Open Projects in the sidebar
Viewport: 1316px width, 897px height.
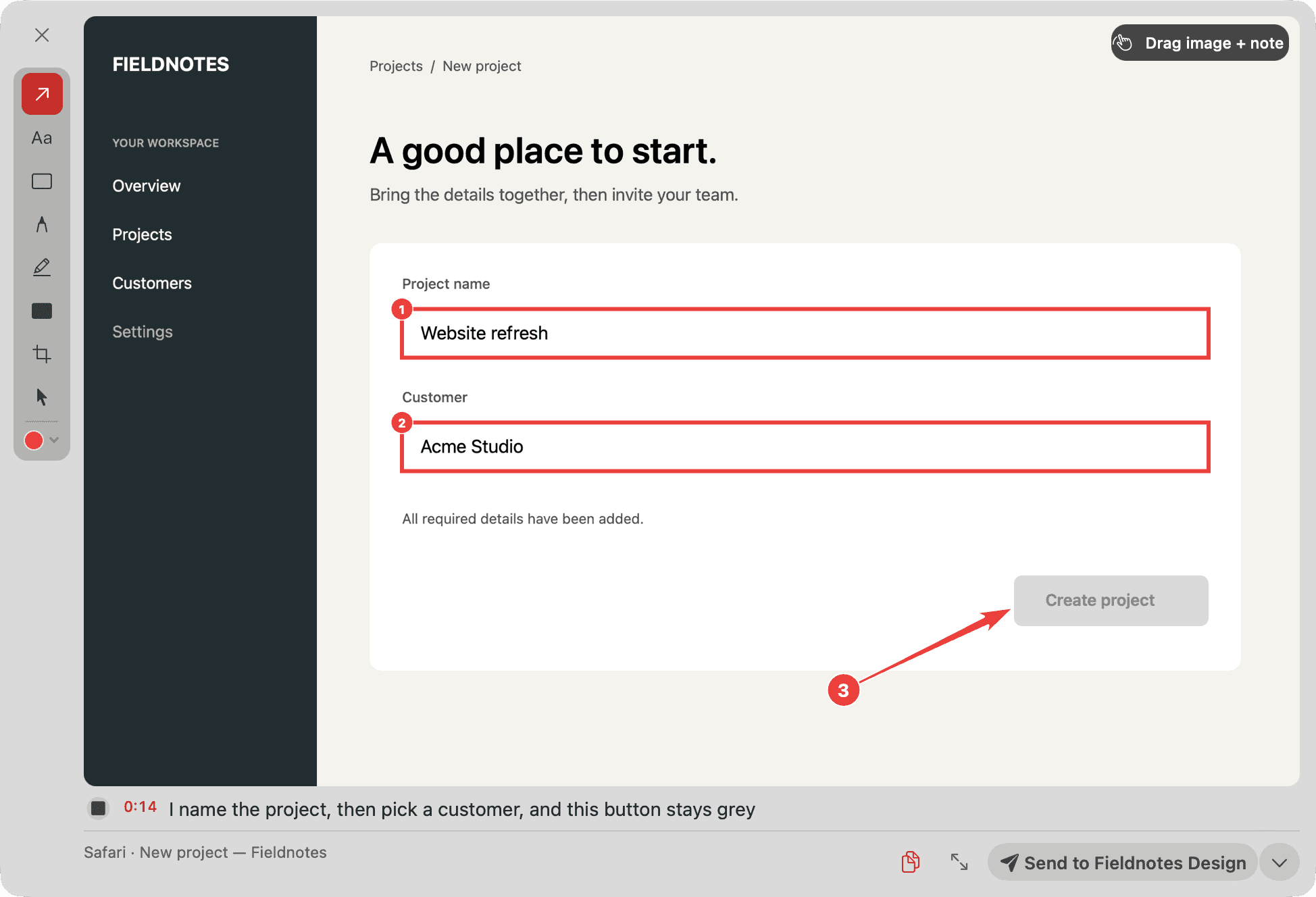click(142, 234)
